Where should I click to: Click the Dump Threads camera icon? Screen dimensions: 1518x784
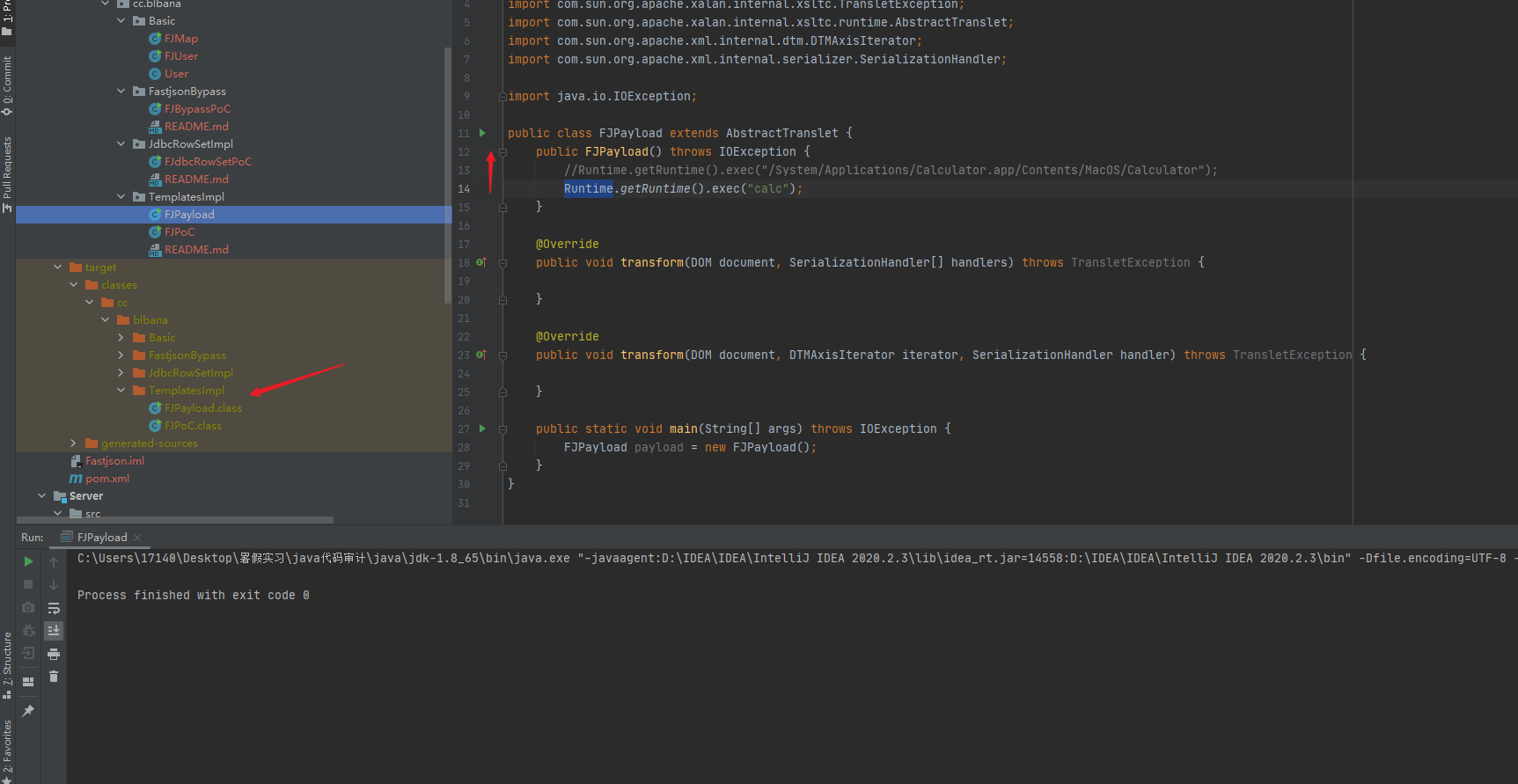click(x=28, y=607)
